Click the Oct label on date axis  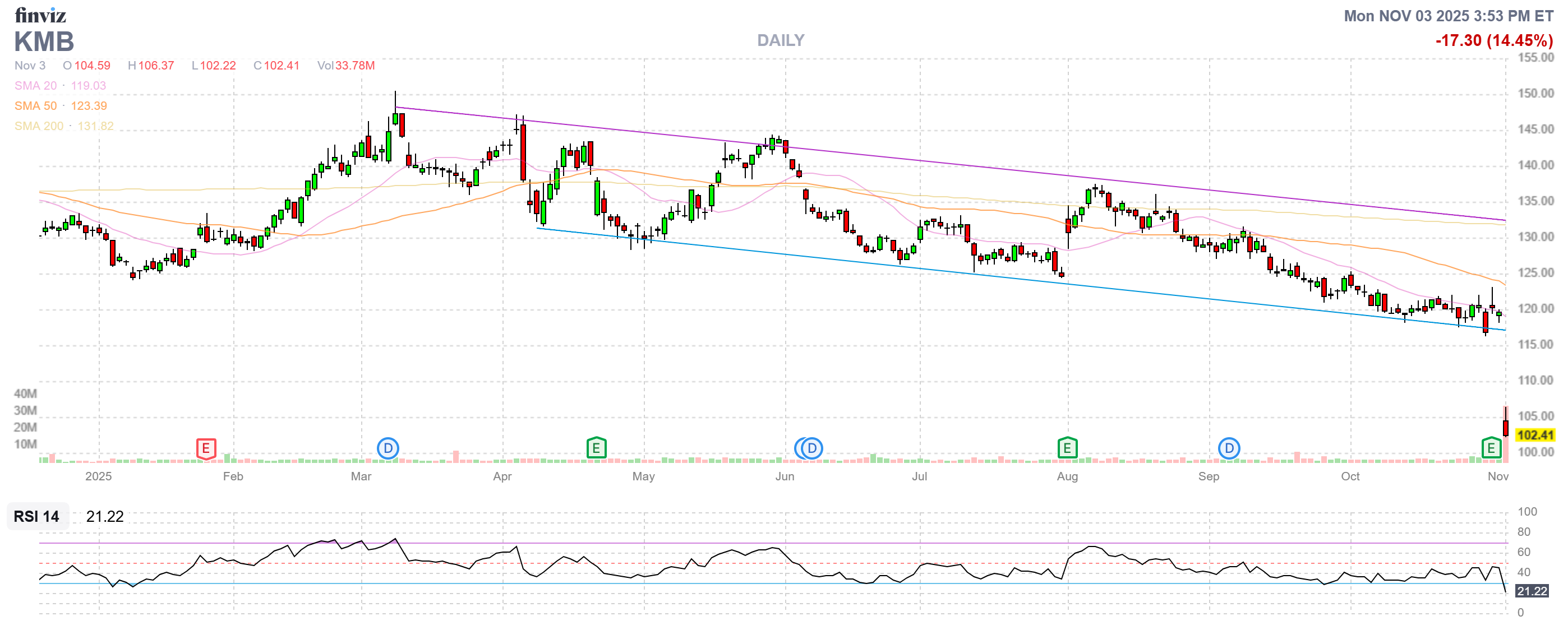coord(1350,476)
